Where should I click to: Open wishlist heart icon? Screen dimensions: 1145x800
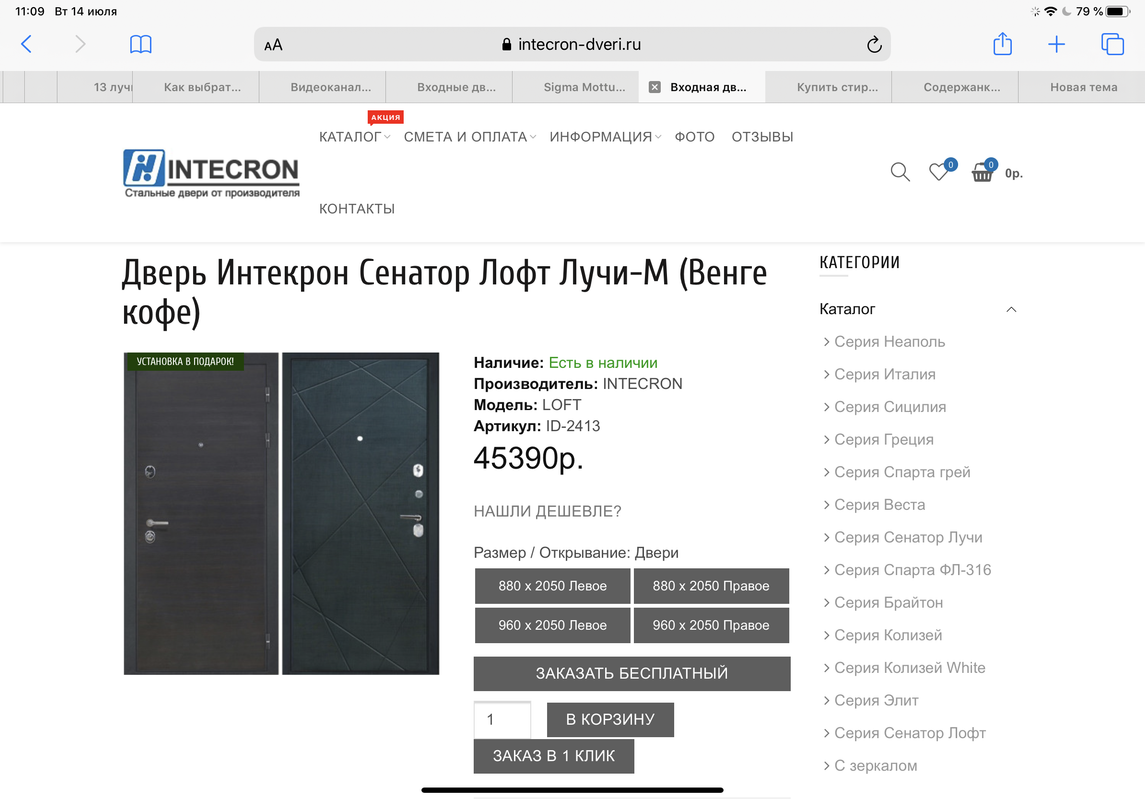click(939, 172)
